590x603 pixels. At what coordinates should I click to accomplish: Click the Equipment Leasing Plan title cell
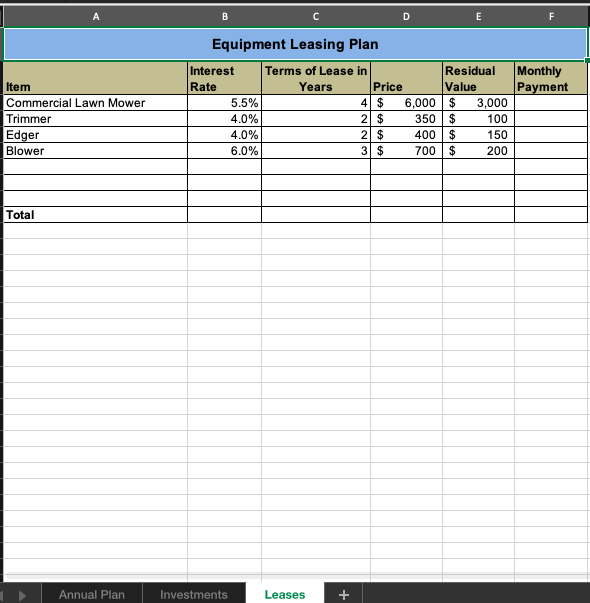coord(295,44)
